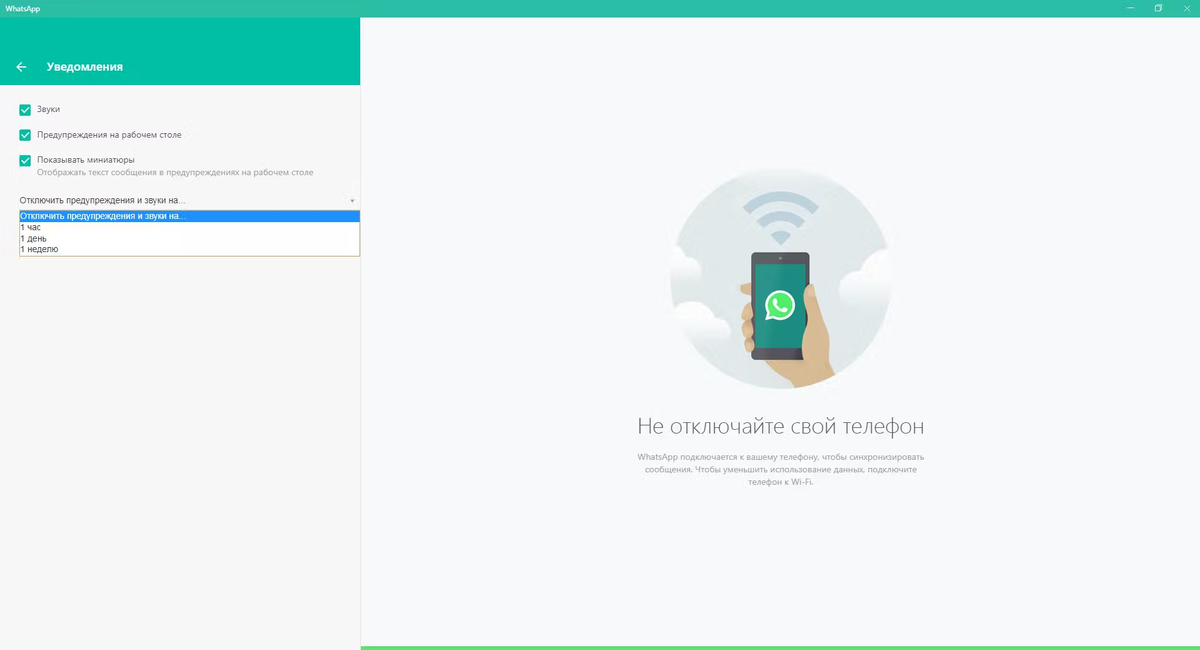Click the Уведомления panel title
The image size is (1200, 650).
pos(84,67)
